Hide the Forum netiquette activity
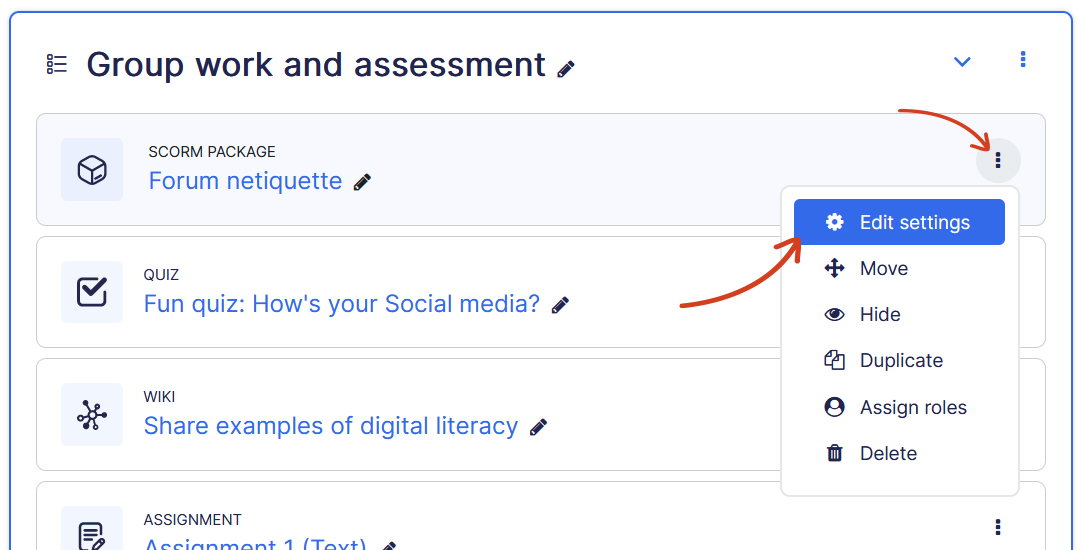The image size is (1083, 550). click(879, 314)
